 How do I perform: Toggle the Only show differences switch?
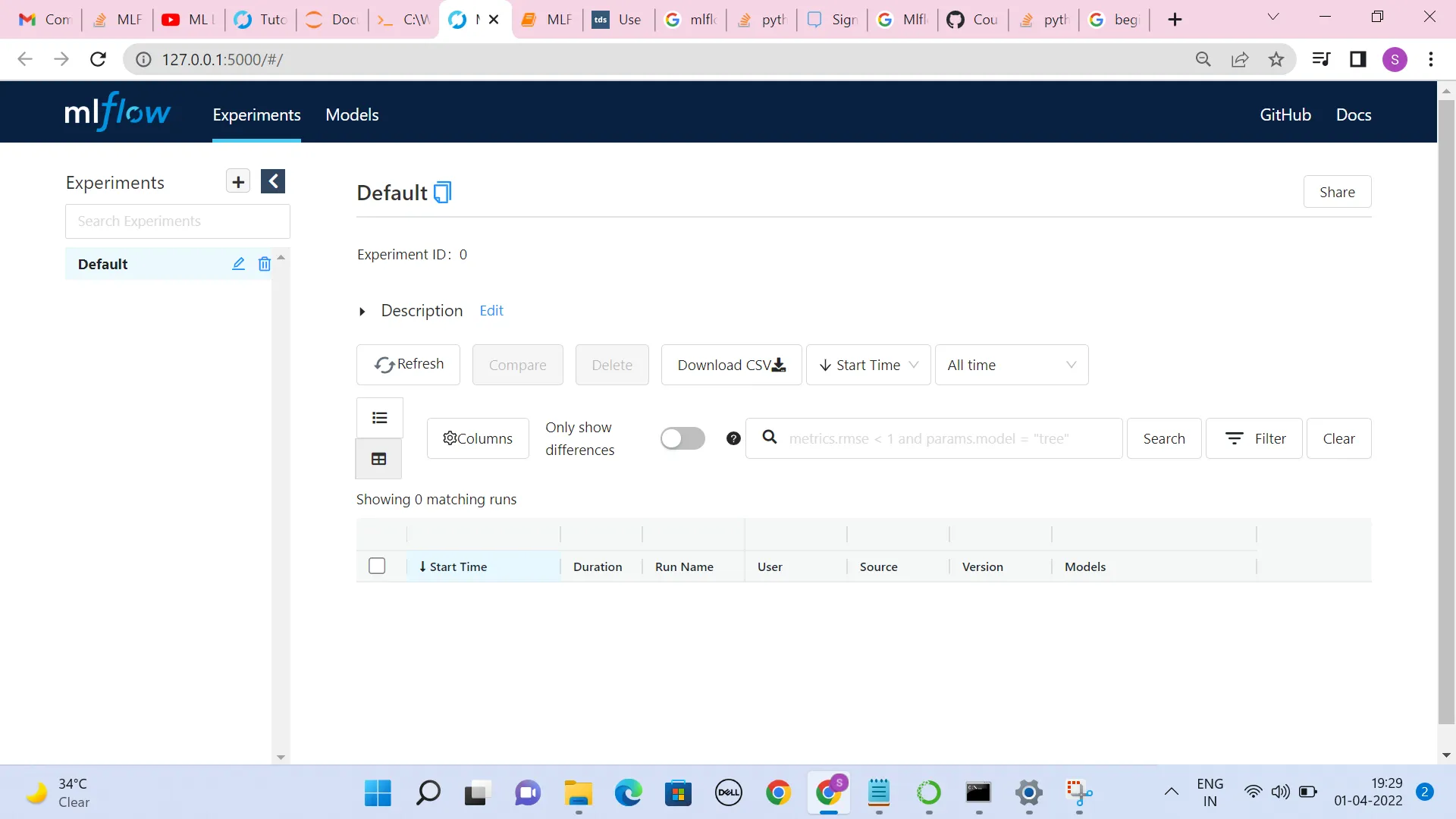[x=682, y=438]
